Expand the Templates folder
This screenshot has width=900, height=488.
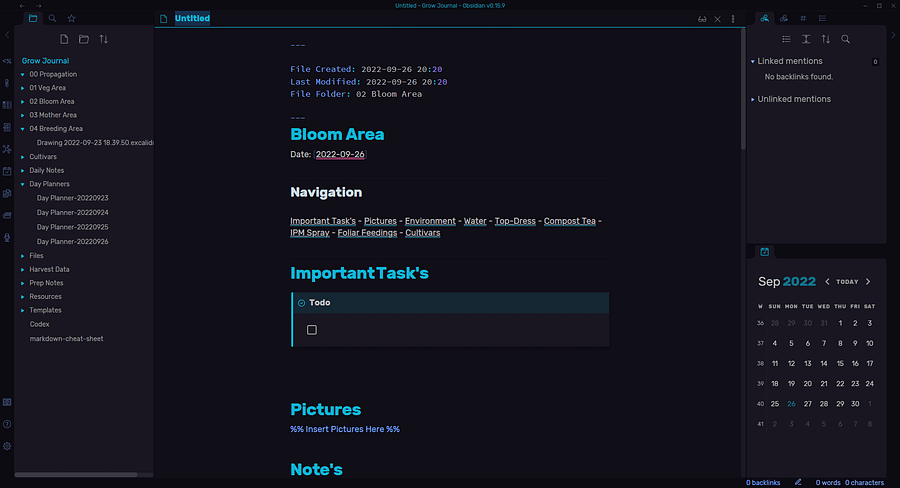tap(22, 311)
